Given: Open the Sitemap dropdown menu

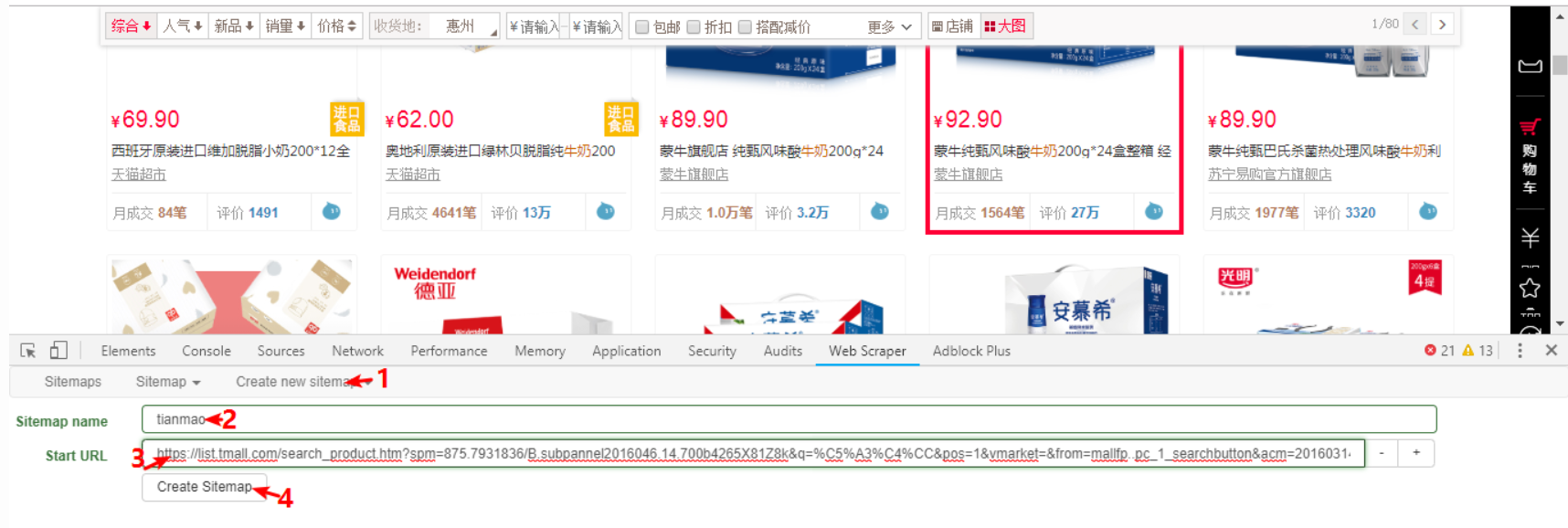Looking at the screenshot, I should [x=168, y=382].
